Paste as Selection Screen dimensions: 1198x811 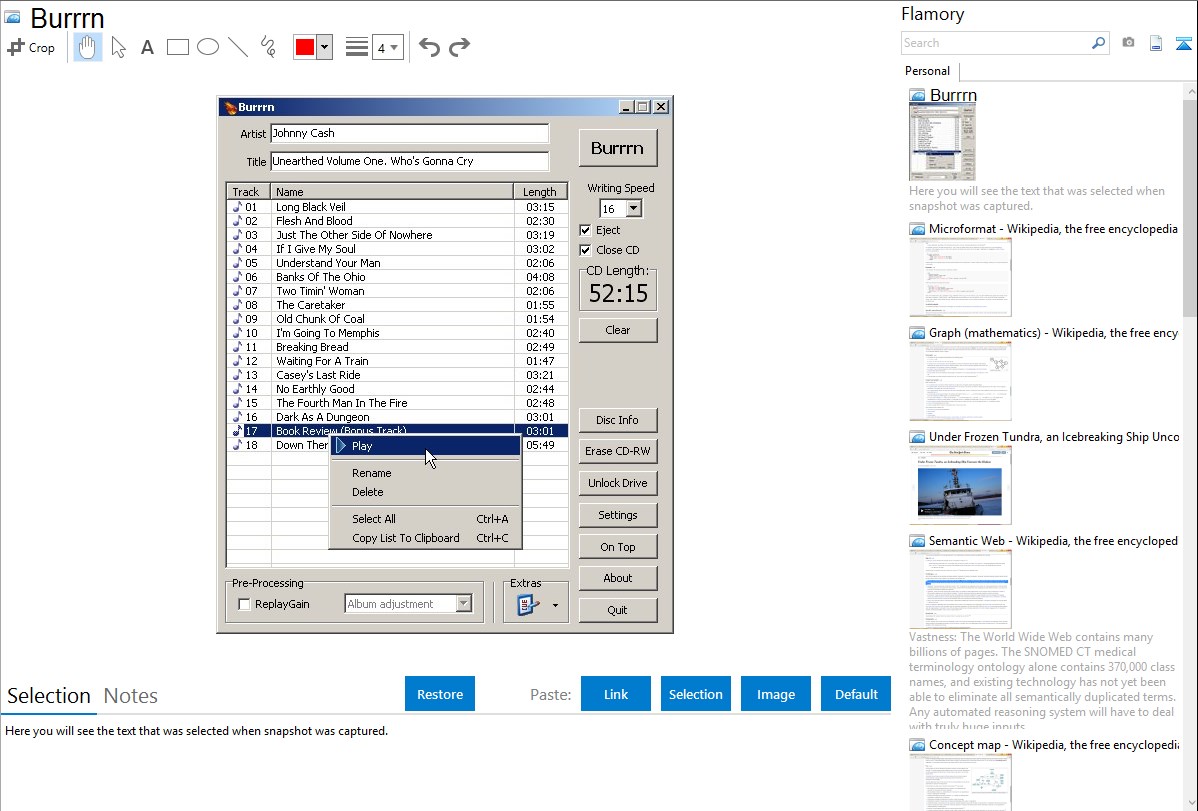pyautogui.click(x=696, y=694)
